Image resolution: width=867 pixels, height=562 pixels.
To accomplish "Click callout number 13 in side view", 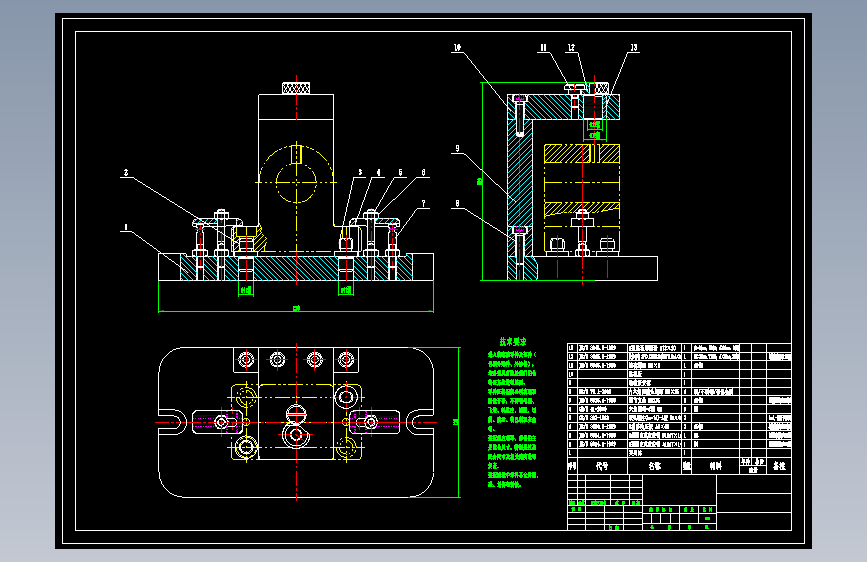I will [x=634, y=48].
